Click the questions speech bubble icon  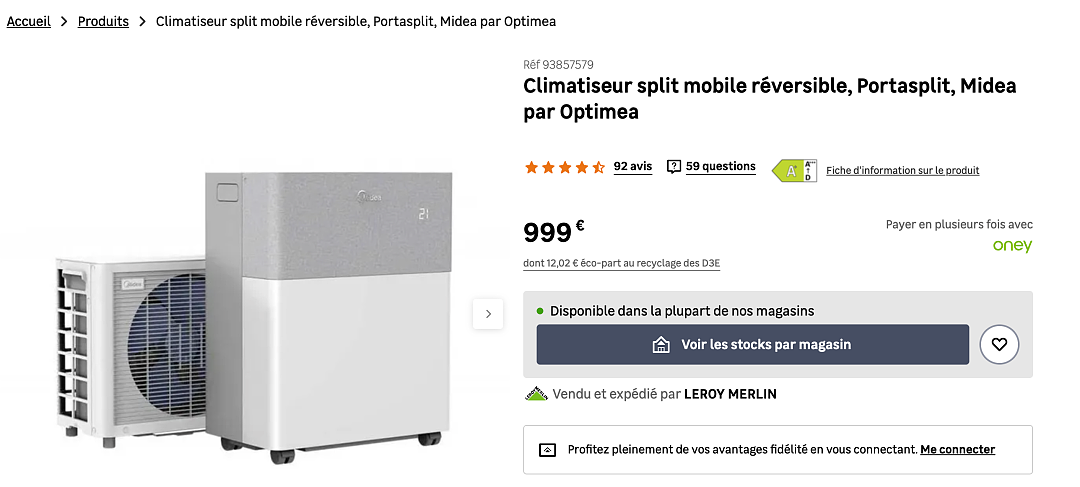click(x=674, y=167)
